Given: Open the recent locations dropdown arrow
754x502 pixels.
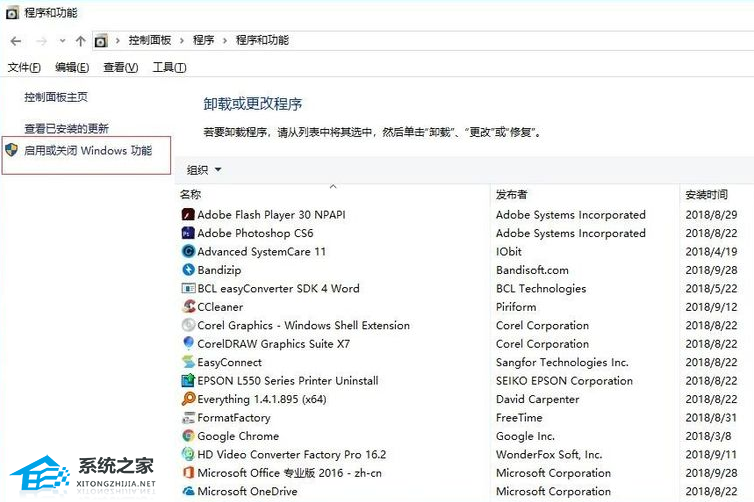Looking at the screenshot, I should 63,41.
